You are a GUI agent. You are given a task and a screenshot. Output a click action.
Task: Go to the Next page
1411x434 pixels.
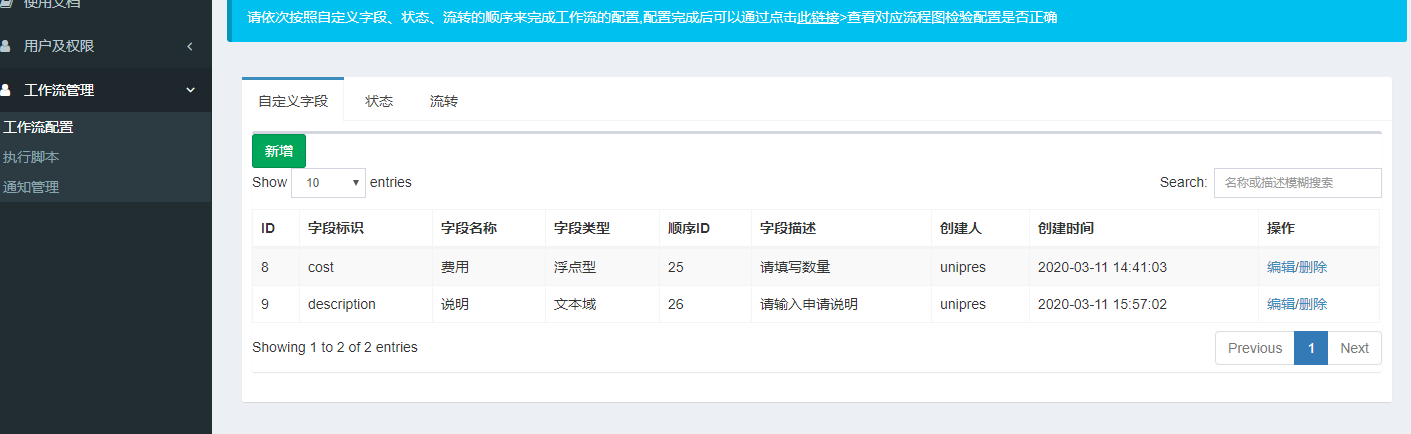tap(1354, 348)
